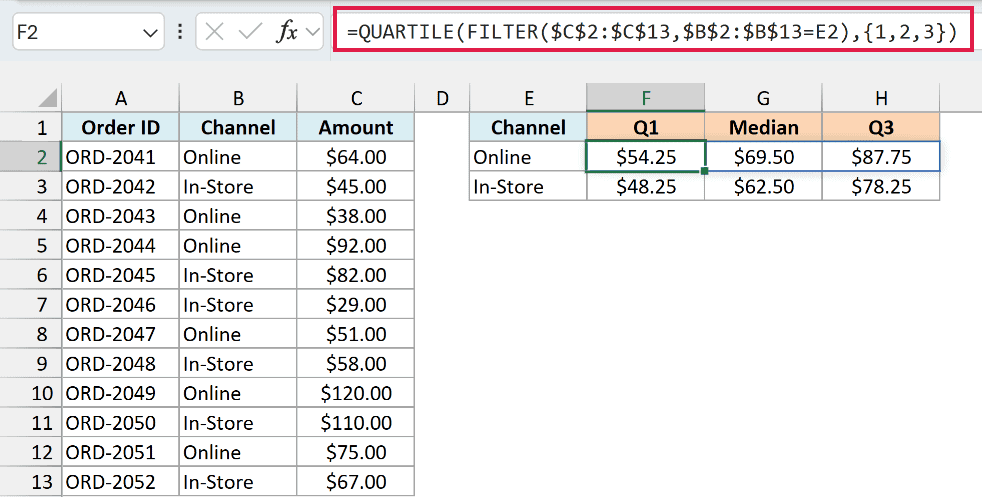Click the Enter checkmark formula icon
Viewport: 982px width, 497px height.
click(250, 31)
